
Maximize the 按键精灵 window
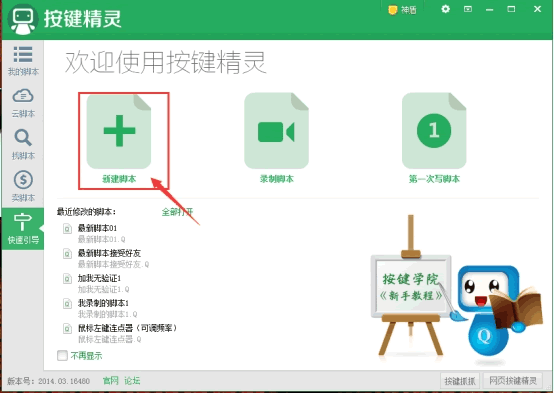point(511,9)
